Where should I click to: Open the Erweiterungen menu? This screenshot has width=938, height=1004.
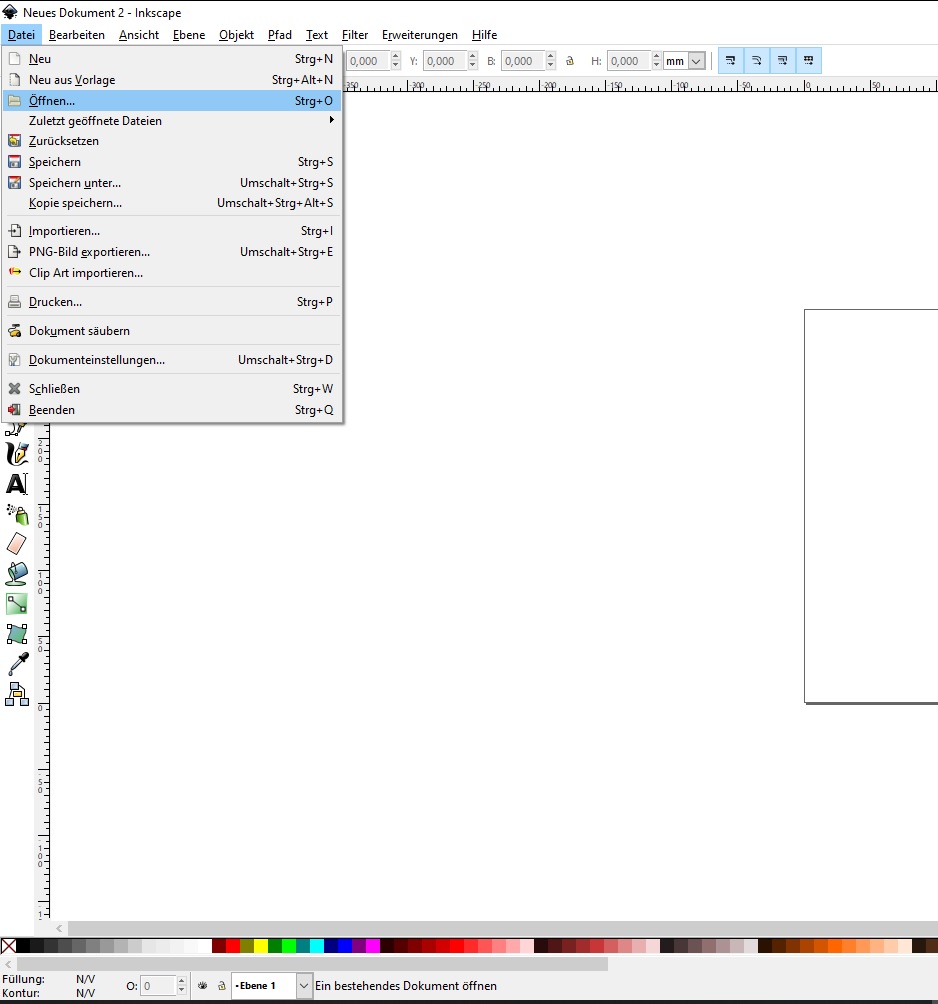click(x=420, y=35)
